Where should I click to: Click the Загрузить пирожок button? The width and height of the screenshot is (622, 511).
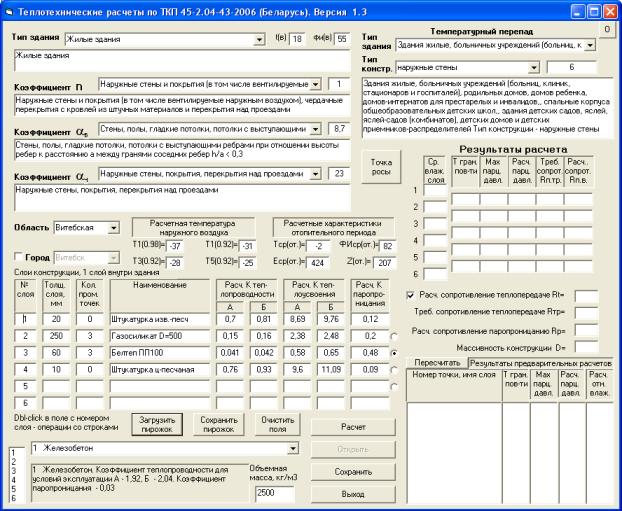click(x=157, y=425)
